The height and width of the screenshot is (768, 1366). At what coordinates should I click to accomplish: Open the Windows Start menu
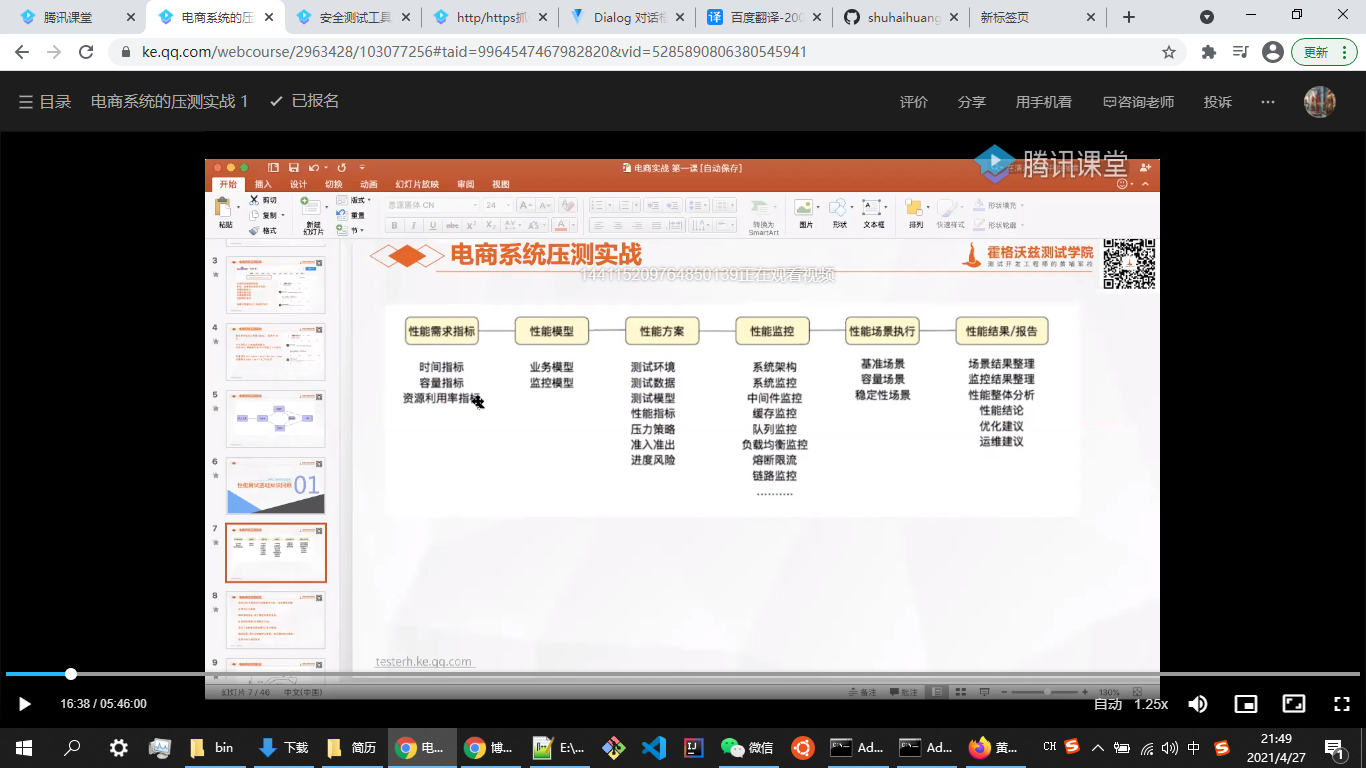24,747
